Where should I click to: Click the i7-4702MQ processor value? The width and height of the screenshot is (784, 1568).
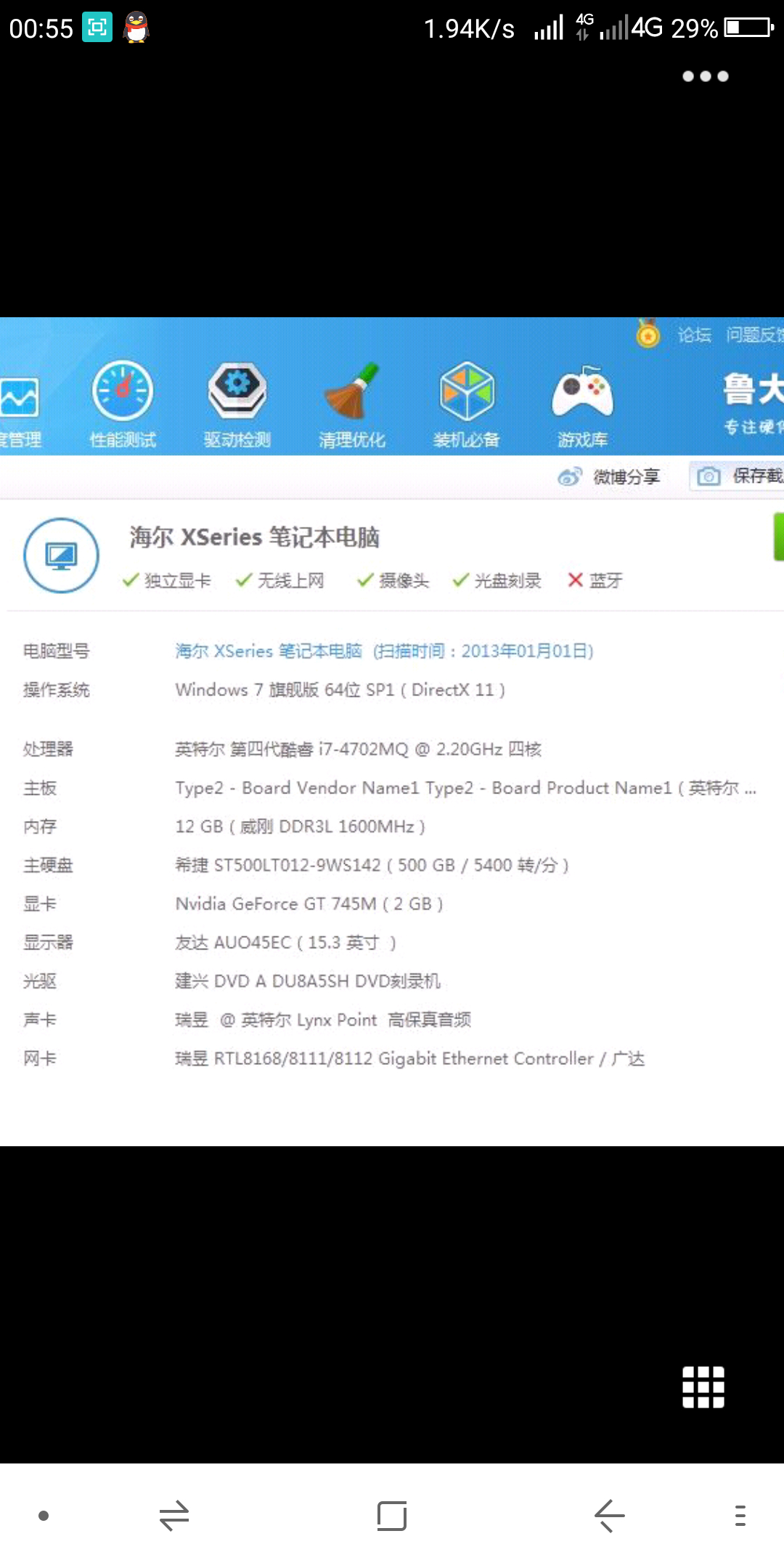[358, 749]
